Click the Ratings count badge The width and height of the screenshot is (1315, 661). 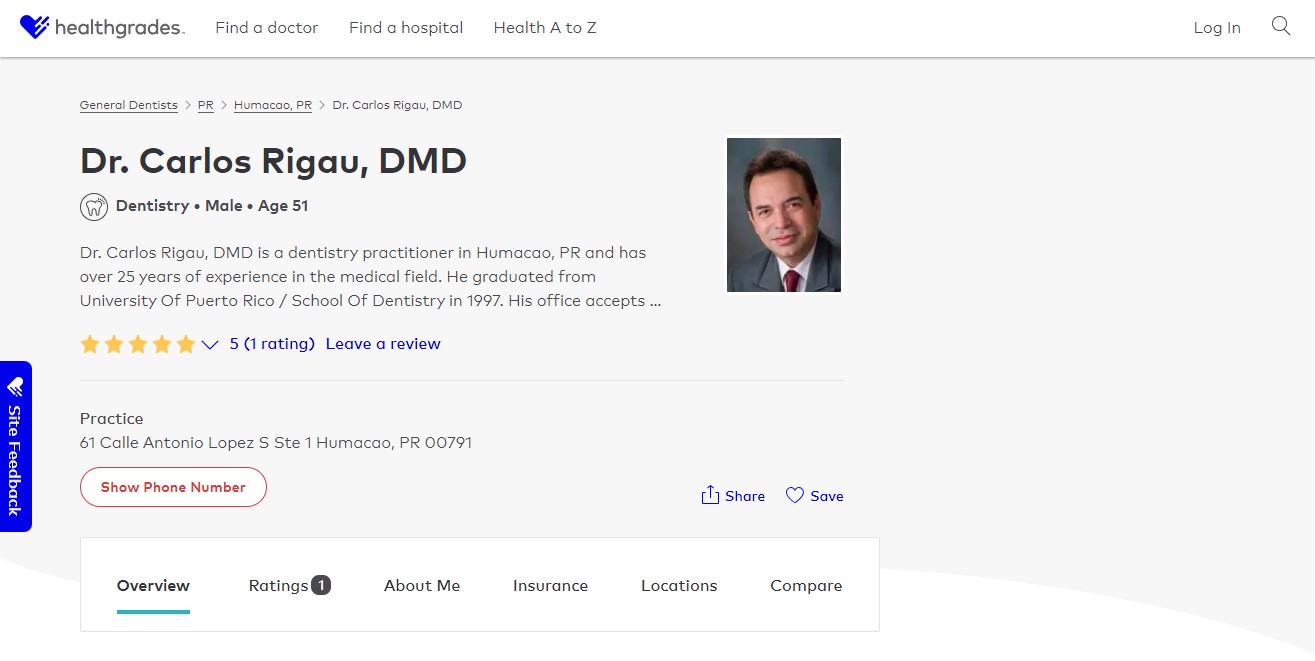[321, 585]
